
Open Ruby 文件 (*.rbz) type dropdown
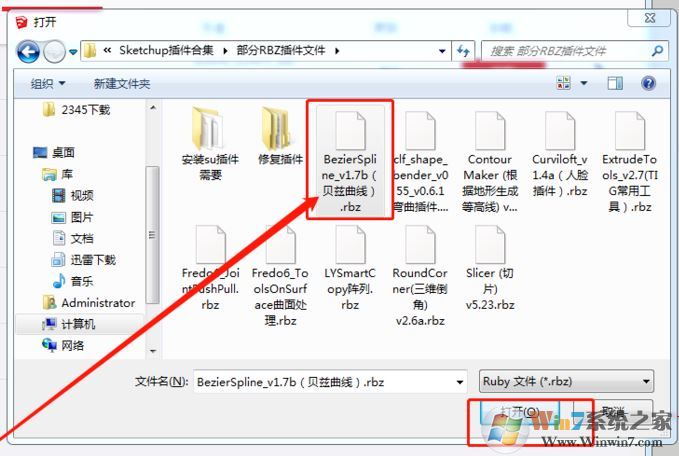point(566,381)
